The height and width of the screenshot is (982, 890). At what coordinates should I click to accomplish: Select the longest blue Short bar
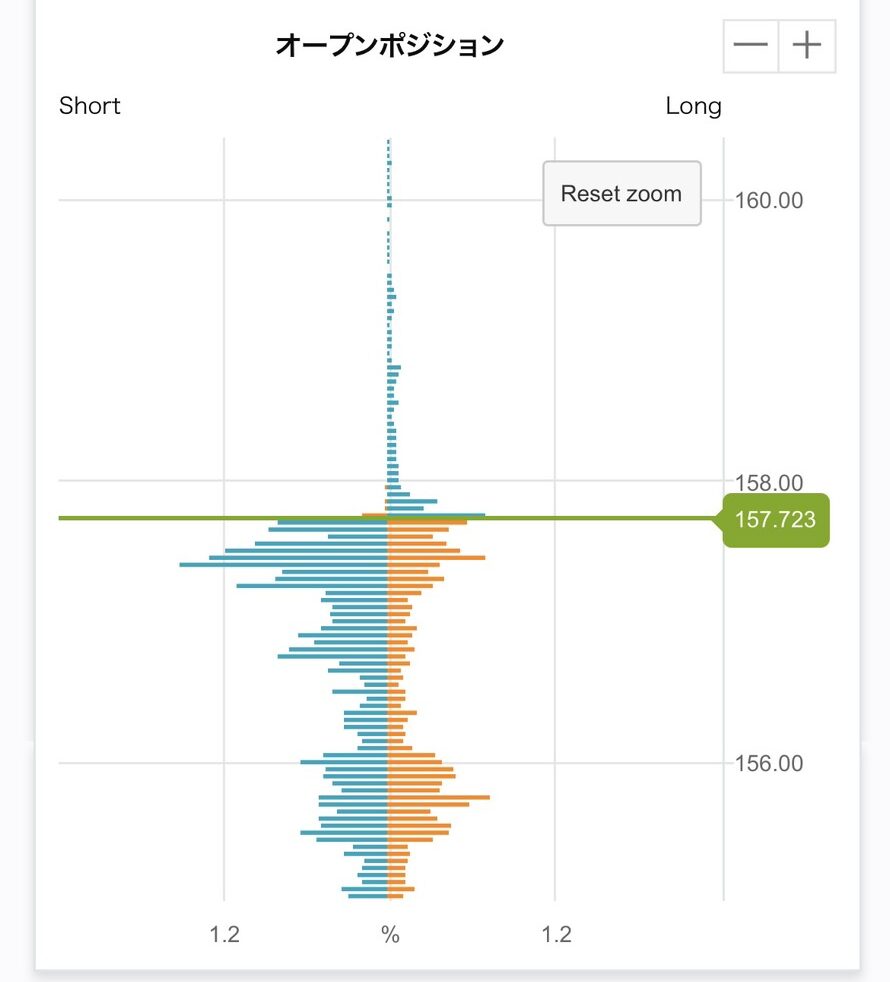coord(283,565)
